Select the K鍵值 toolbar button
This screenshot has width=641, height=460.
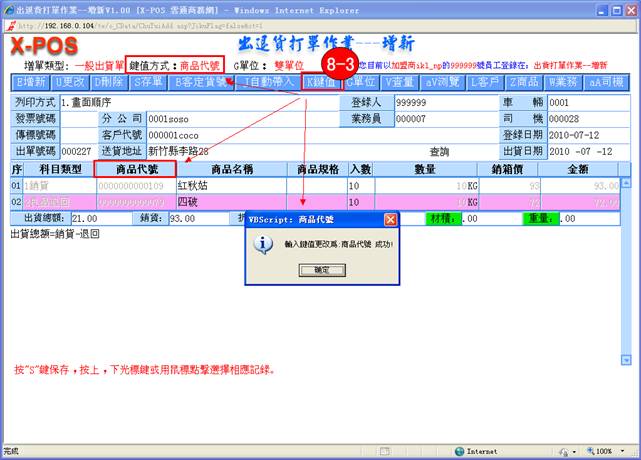[322, 82]
